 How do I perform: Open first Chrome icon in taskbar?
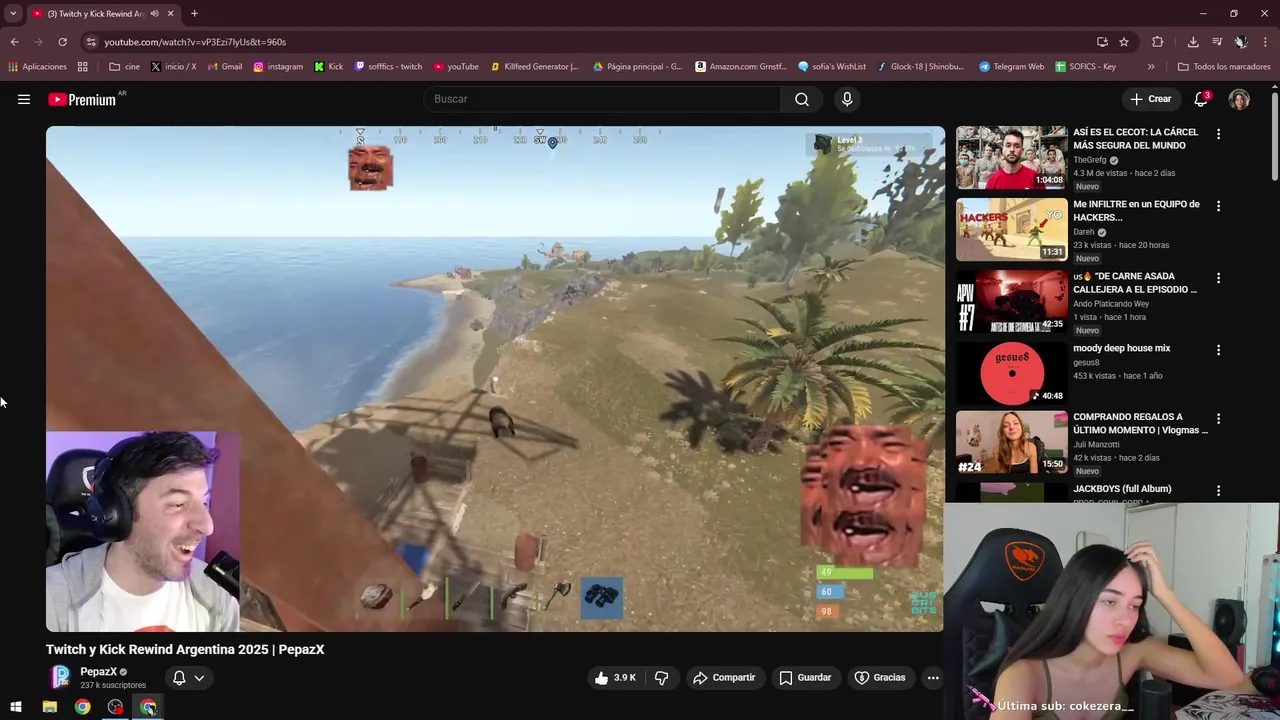(x=83, y=707)
